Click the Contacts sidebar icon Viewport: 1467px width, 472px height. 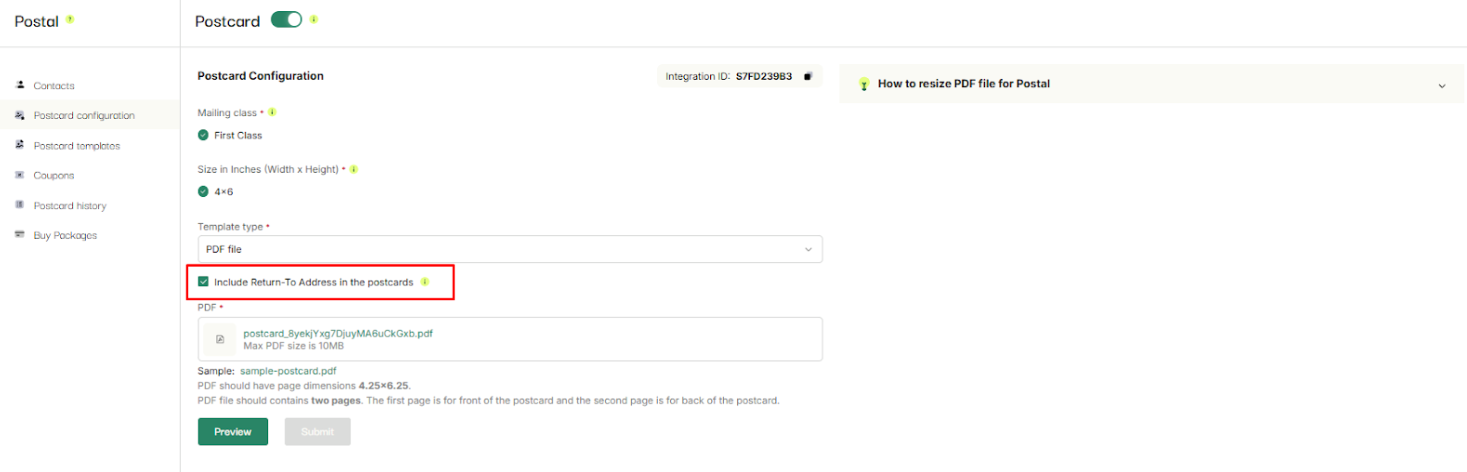(20, 85)
